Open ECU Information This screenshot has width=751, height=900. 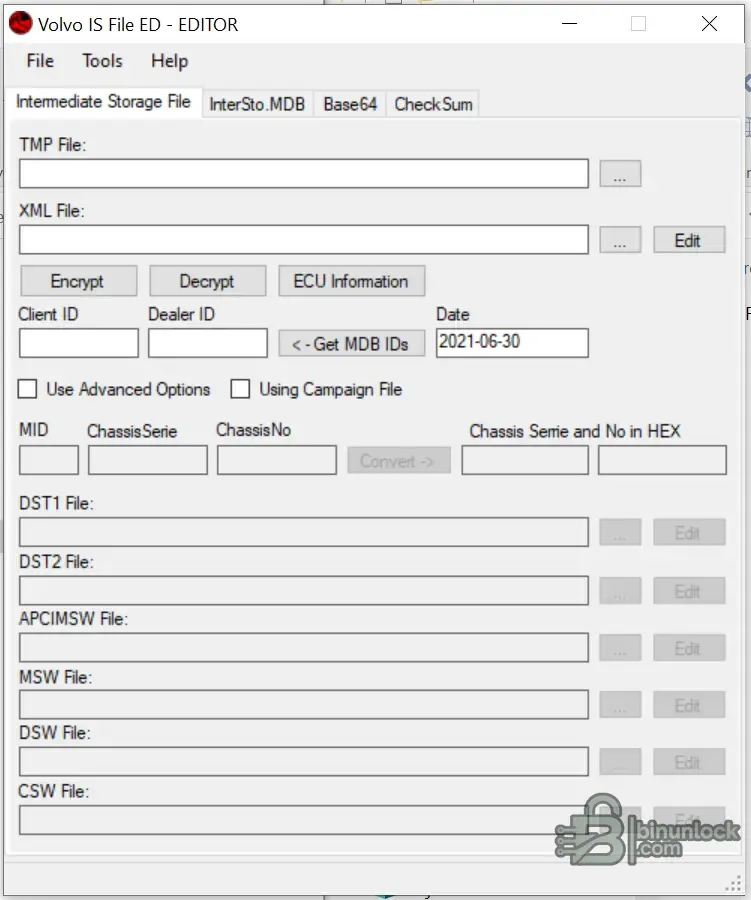(x=352, y=281)
